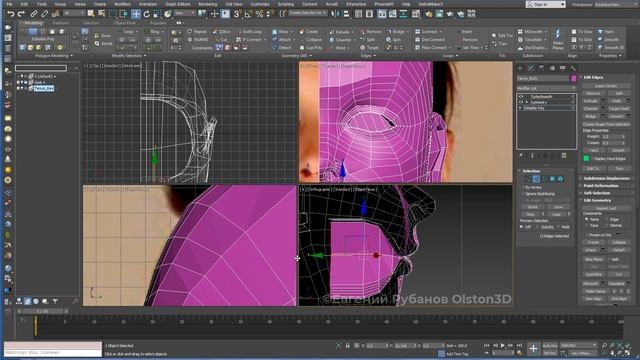
Task: Click the Grow selection button
Action: 558,207
